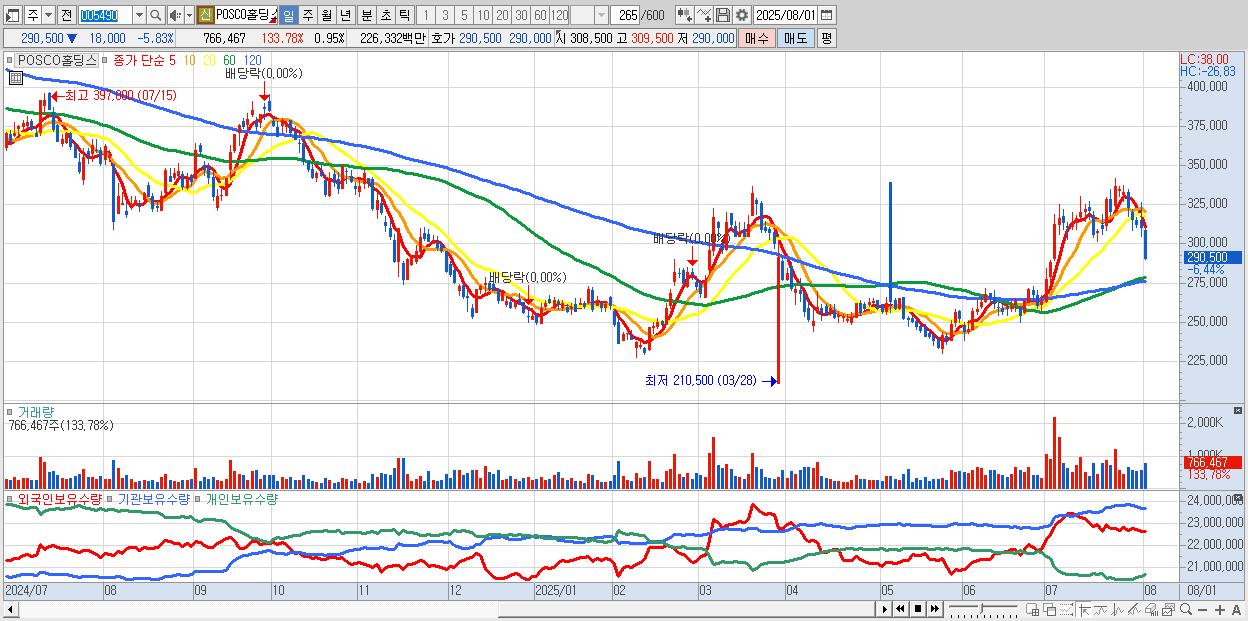This screenshot has height=621, width=1248.
Task: Click the add line indicator icon
Action: point(704,15)
